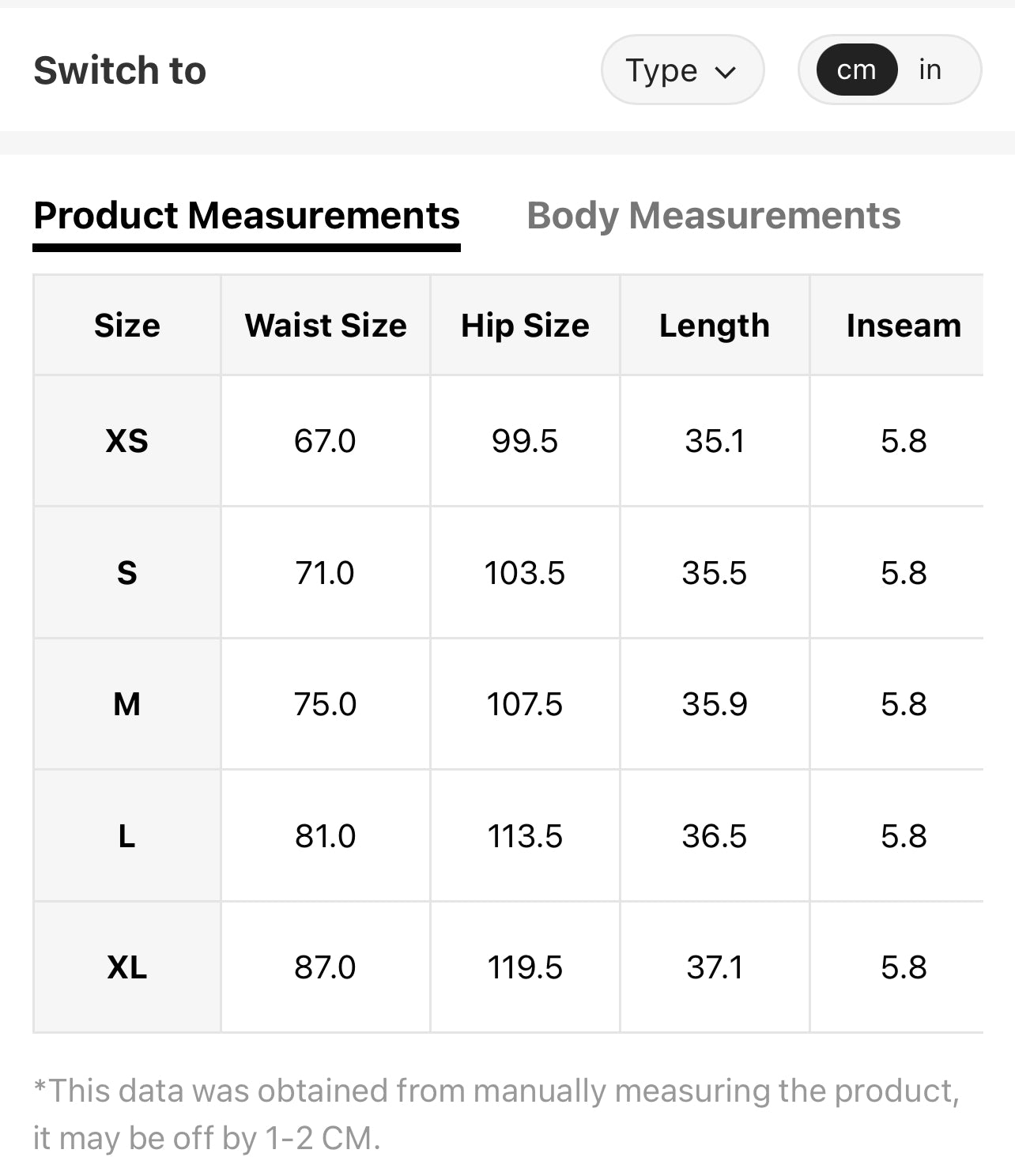Click the Waist Size column header
Screen dimensions: 1015x1176
coord(326,326)
